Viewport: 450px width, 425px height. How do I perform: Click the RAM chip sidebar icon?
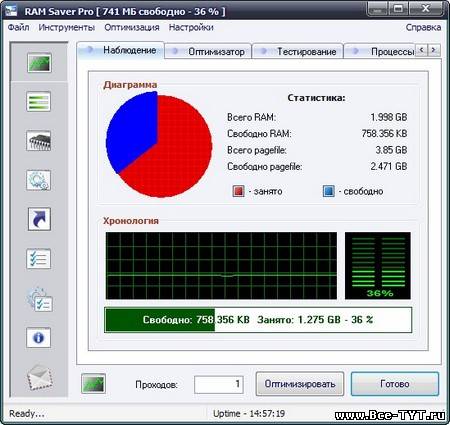[39, 141]
